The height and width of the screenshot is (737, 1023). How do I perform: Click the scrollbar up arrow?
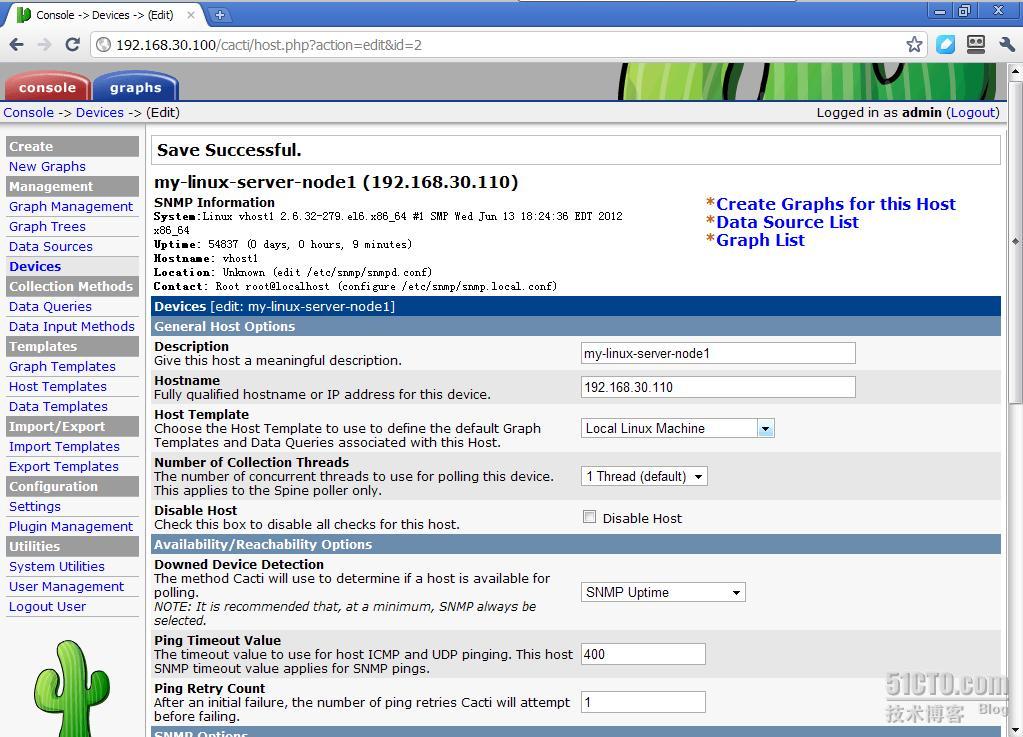(1015, 70)
